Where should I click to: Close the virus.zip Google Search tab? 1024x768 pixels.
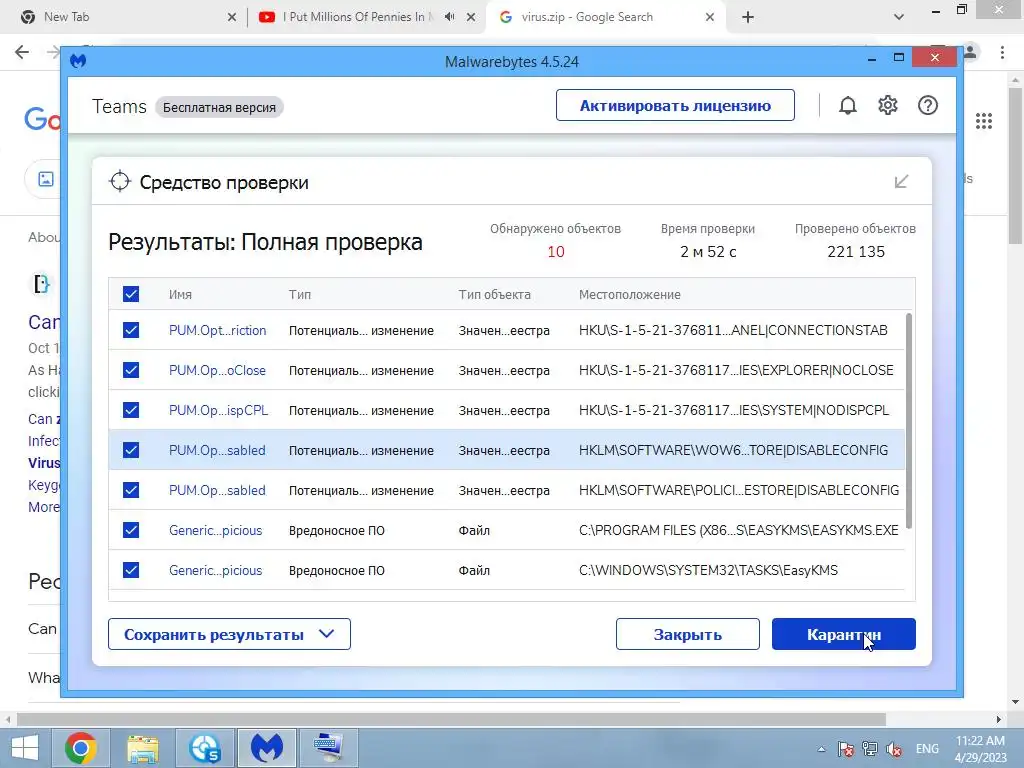(710, 17)
